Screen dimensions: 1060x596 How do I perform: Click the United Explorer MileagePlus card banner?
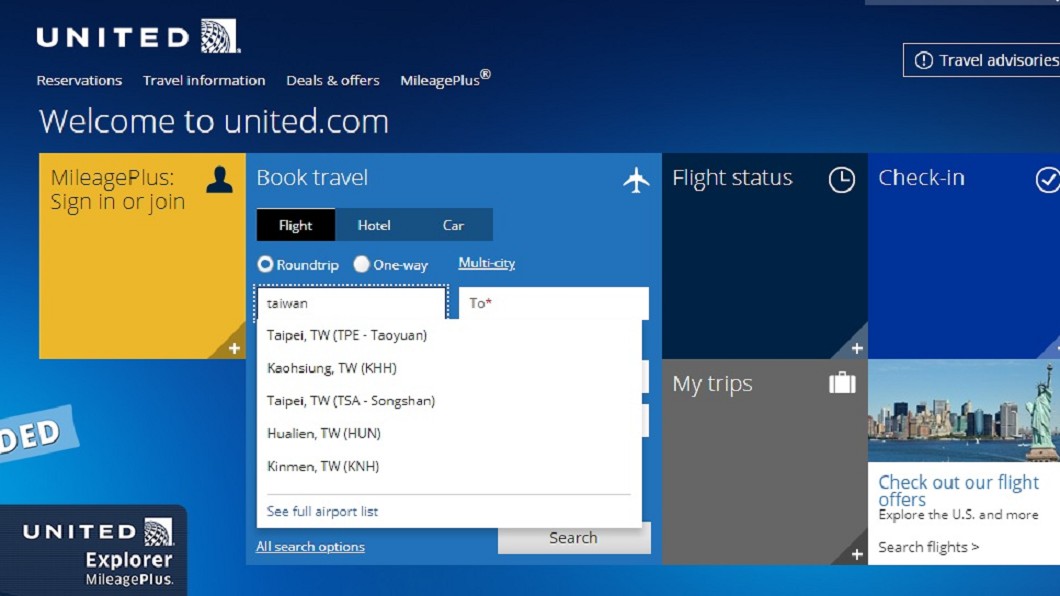[93, 549]
